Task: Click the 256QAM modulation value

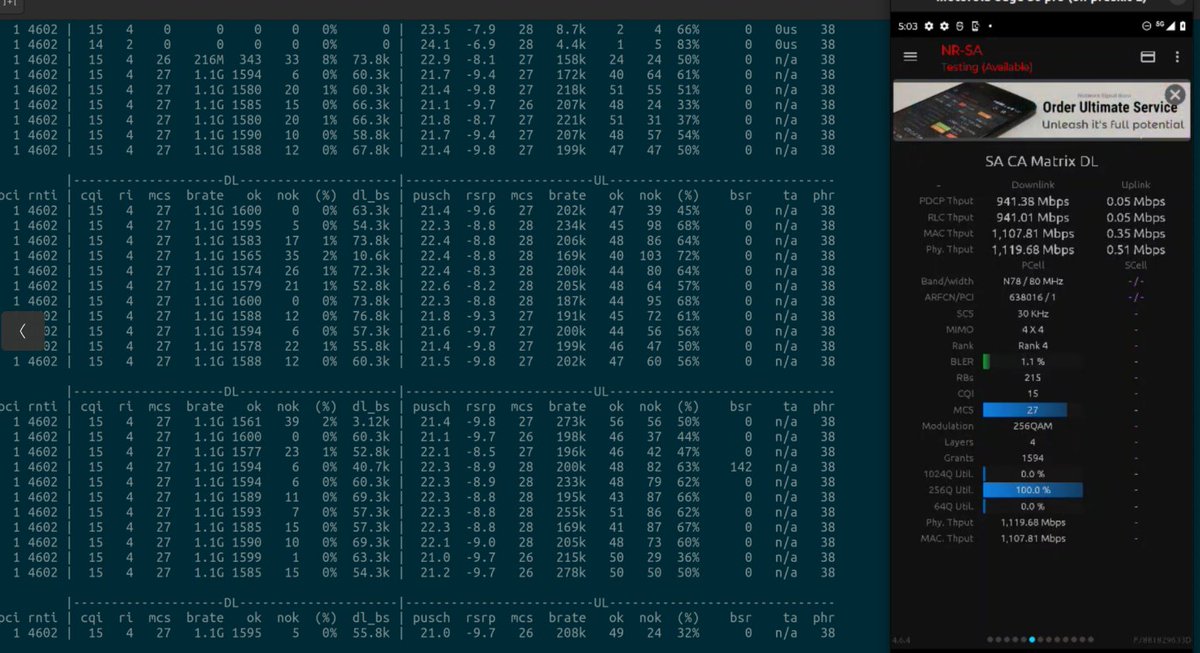Action: [x=1033, y=426]
